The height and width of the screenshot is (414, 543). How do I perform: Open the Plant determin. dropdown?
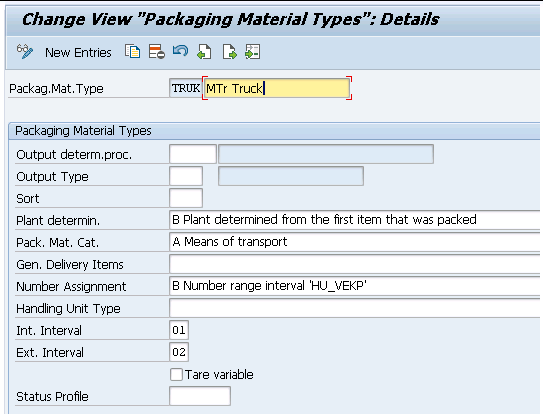pyautogui.click(x=355, y=220)
